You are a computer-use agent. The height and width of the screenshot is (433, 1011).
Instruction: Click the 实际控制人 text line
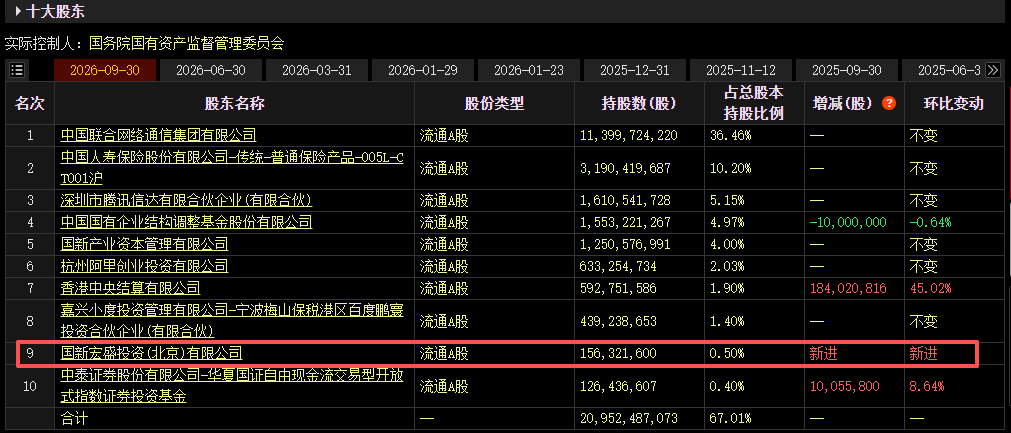click(144, 44)
